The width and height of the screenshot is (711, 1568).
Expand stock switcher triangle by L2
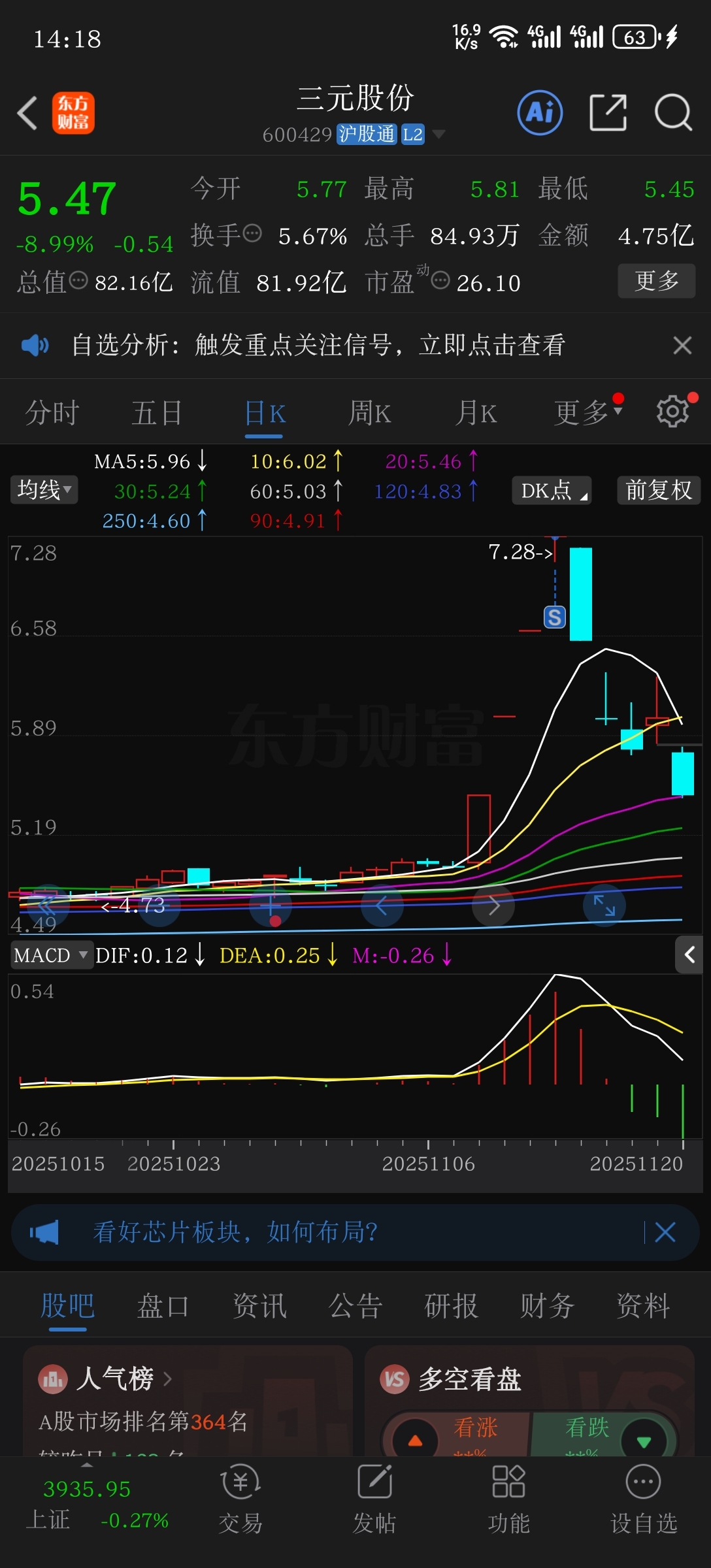click(439, 134)
